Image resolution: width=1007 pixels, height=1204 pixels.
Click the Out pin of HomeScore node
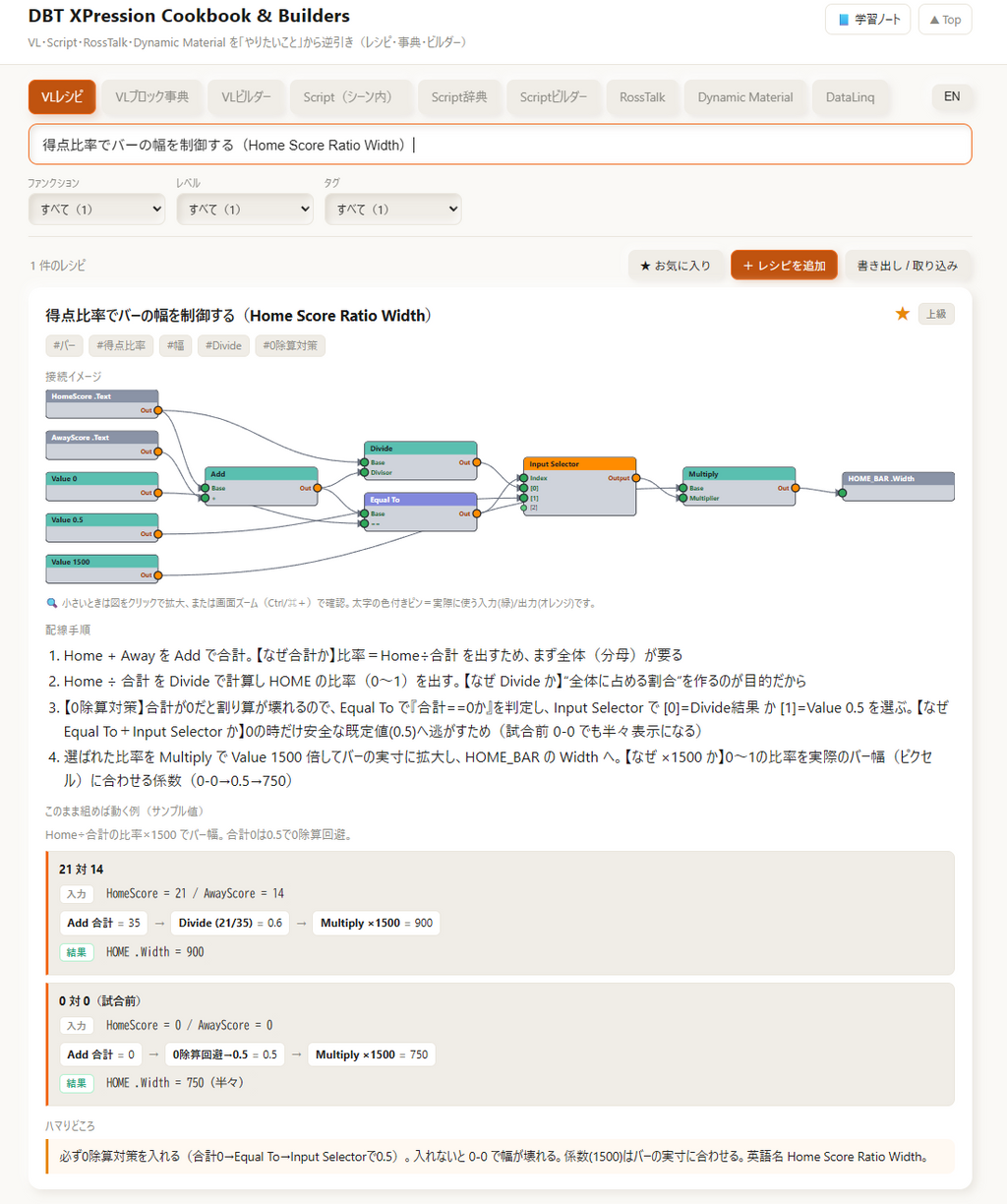click(x=157, y=410)
